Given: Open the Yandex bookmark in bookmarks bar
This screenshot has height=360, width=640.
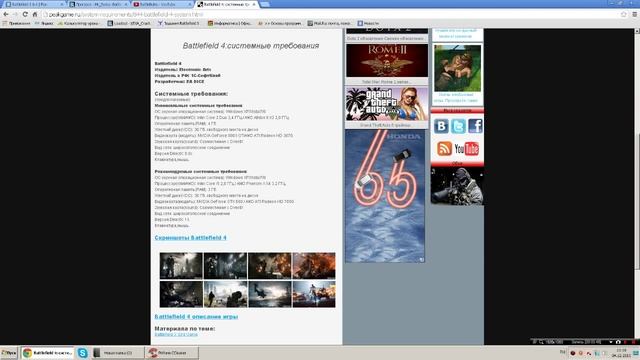Looking at the screenshot, I should (44, 23).
